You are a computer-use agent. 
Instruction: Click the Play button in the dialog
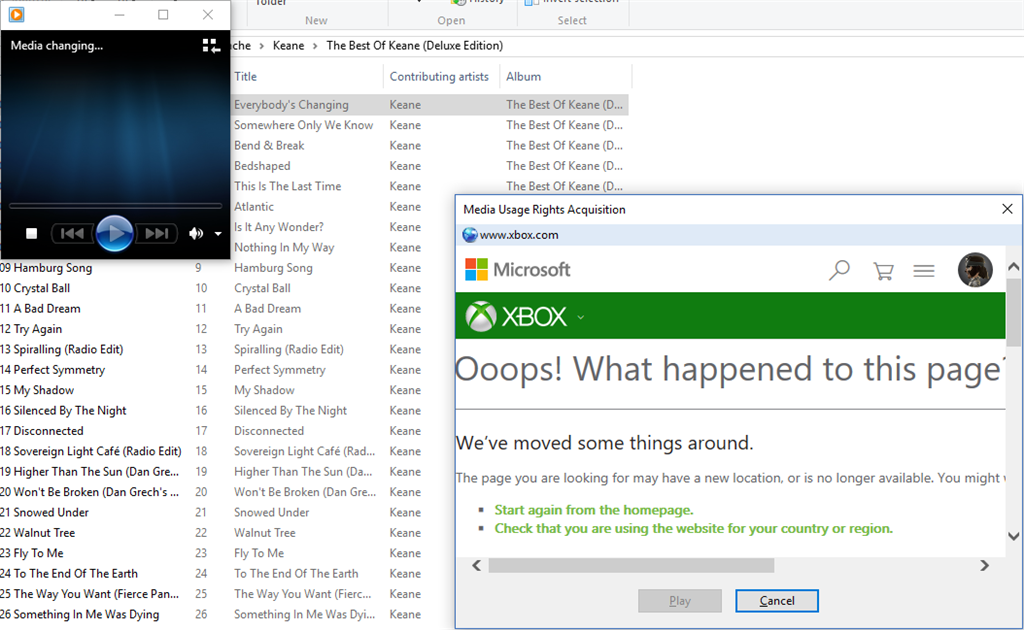680,601
